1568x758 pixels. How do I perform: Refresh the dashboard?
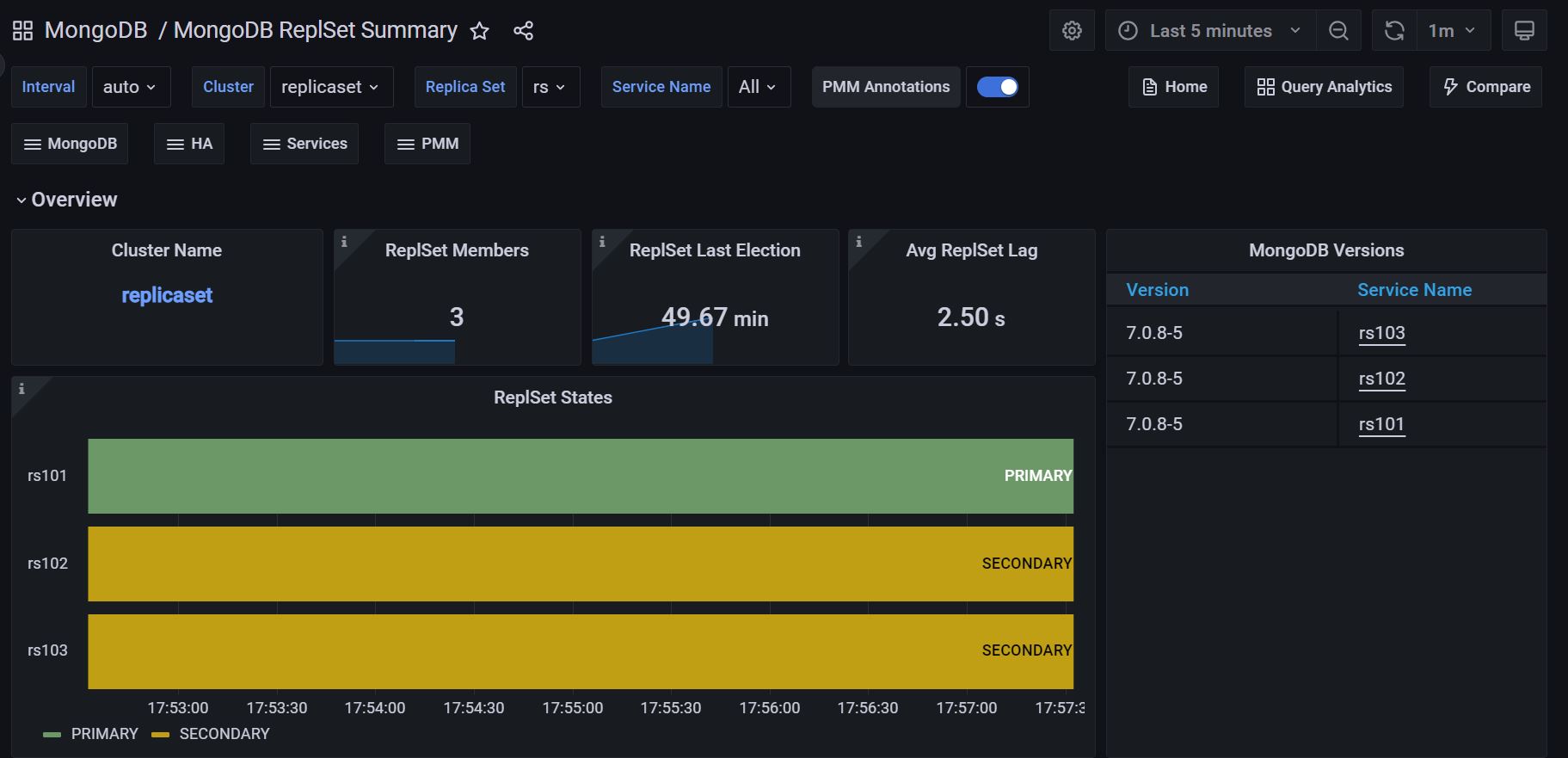(1394, 31)
